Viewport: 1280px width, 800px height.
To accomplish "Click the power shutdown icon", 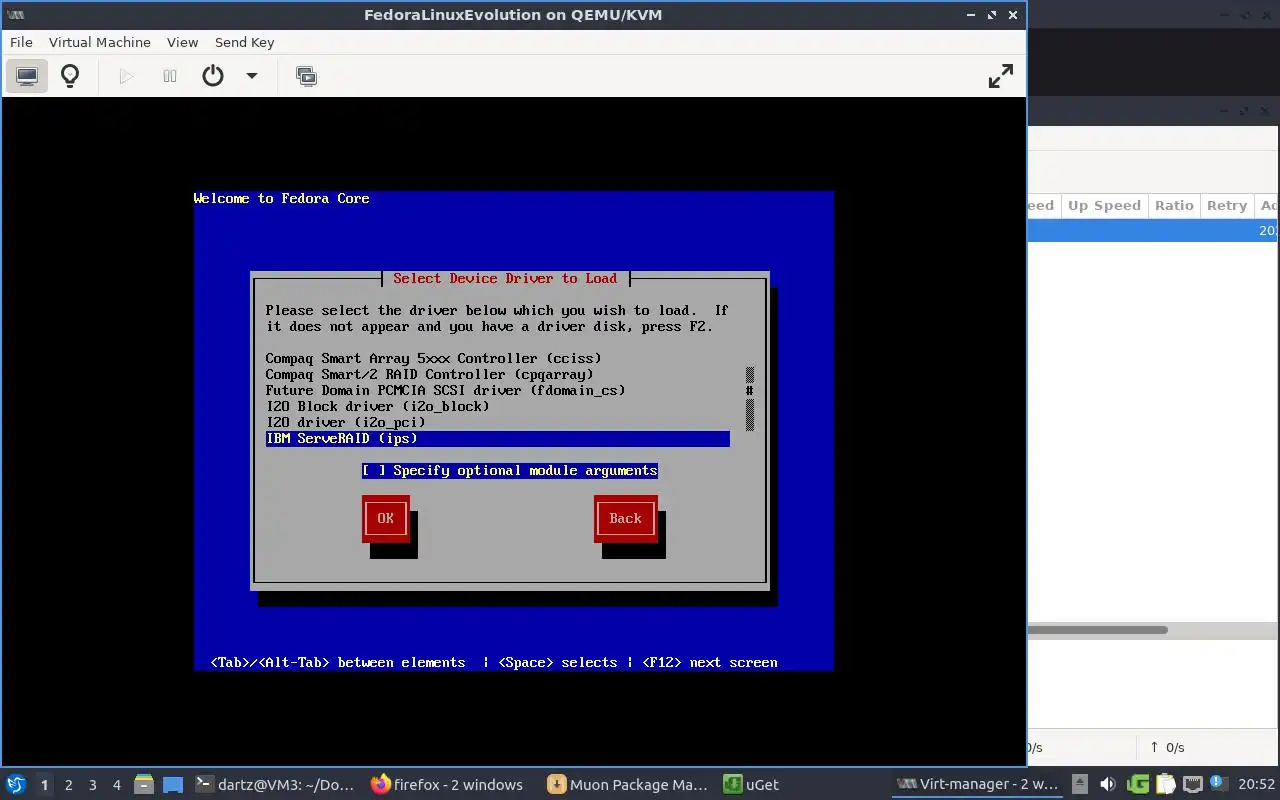I will pyautogui.click(x=213, y=76).
